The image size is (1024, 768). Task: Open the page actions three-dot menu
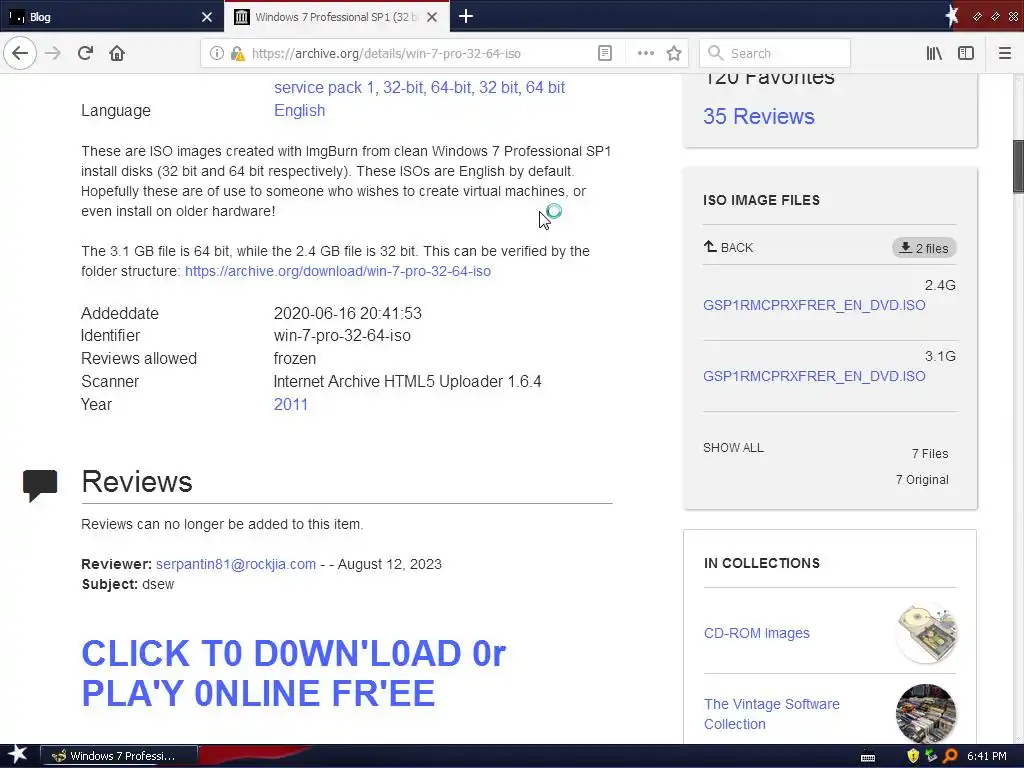(645, 54)
